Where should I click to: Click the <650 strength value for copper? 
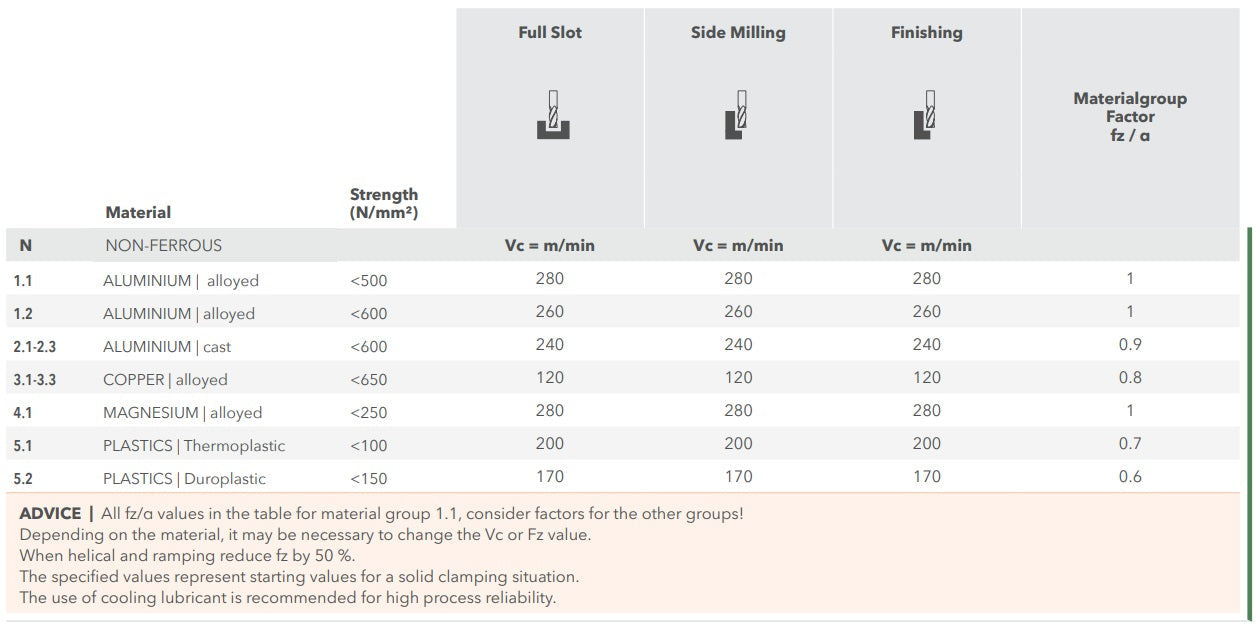coord(368,380)
